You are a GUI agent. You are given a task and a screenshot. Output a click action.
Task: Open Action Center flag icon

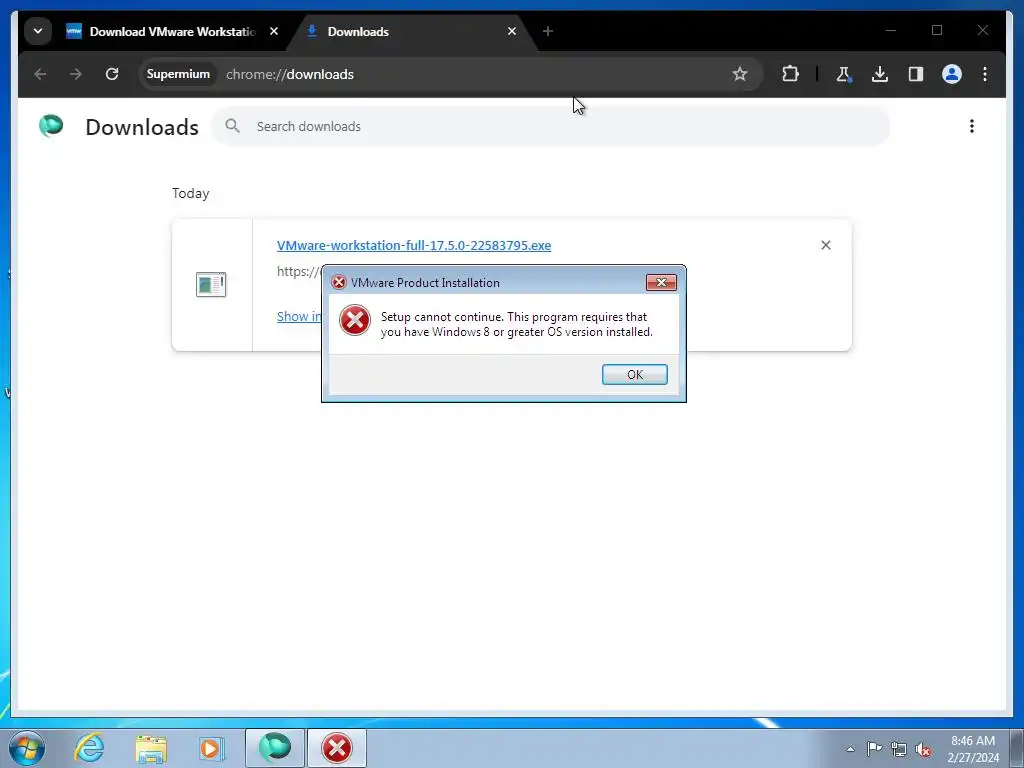(x=874, y=748)
